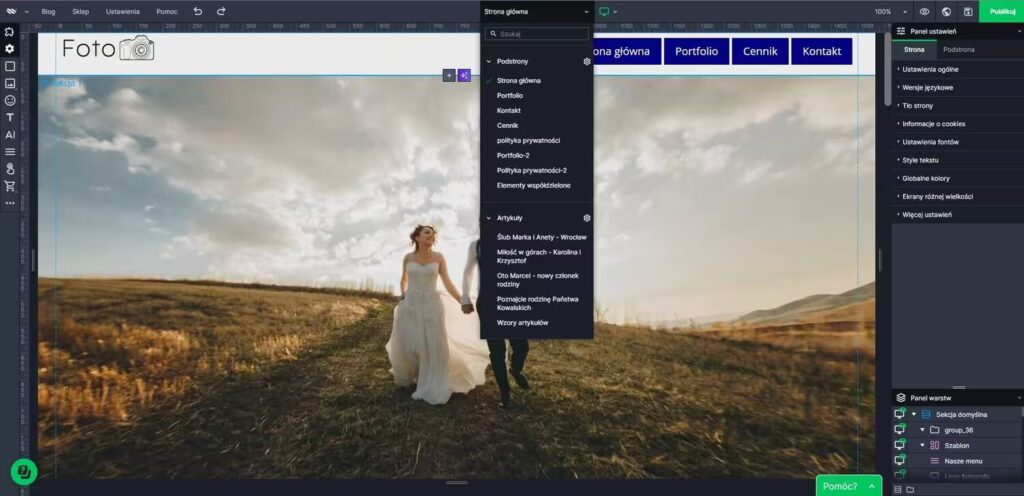
Task: Open the device view dropdown arrow
Action: click(x=615, y=12)
